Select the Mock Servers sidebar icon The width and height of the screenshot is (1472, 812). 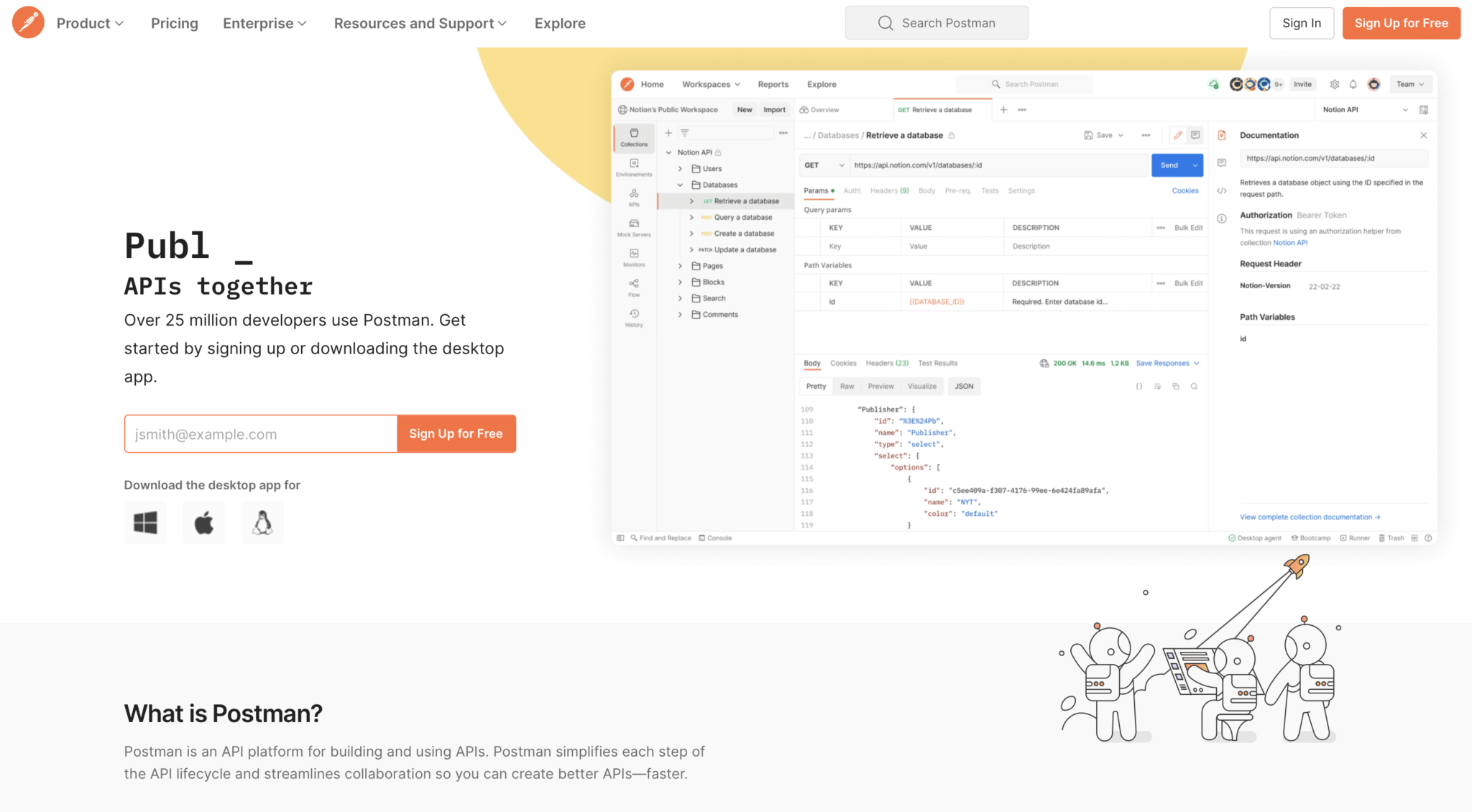pos(633,223)
